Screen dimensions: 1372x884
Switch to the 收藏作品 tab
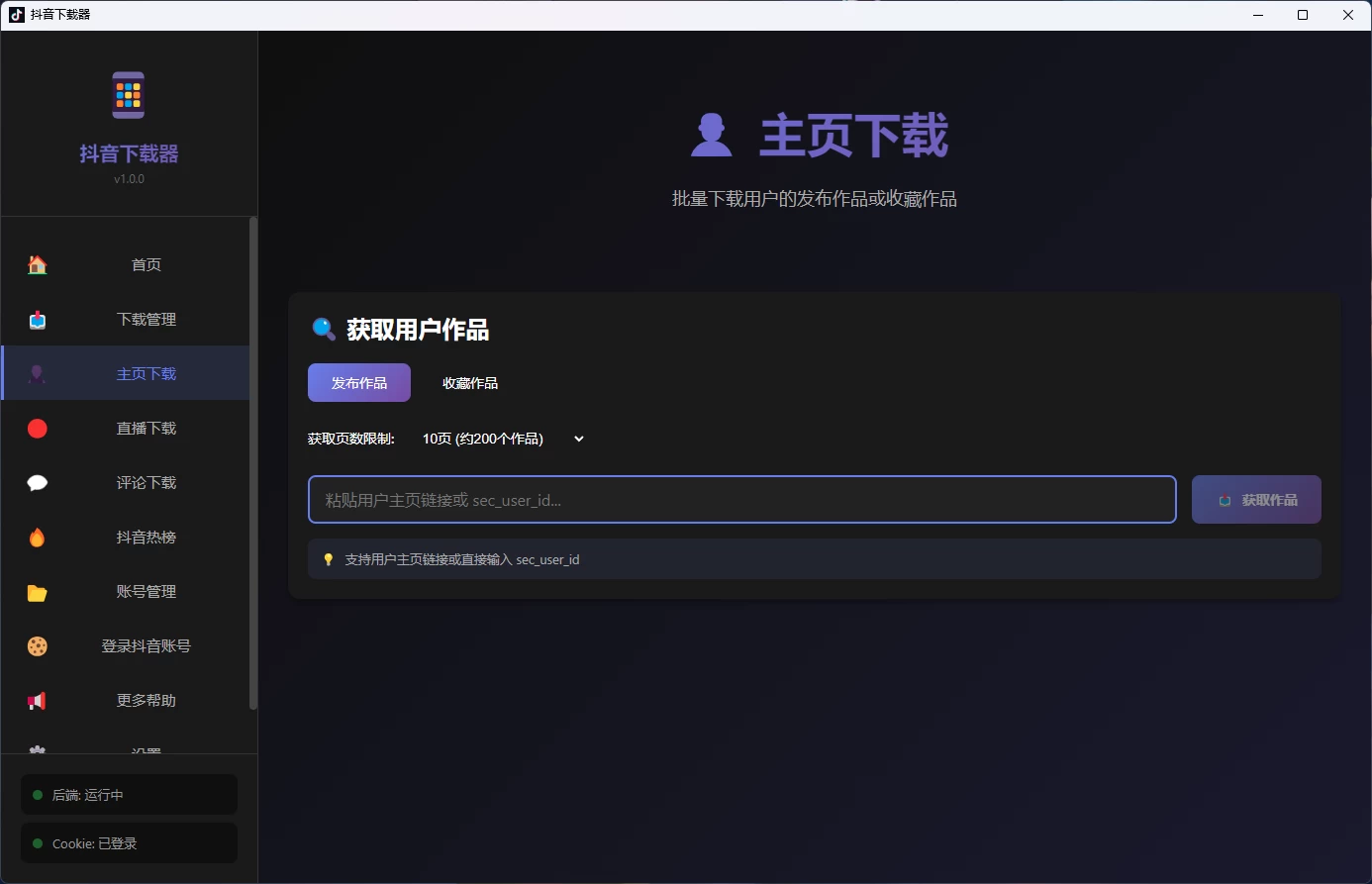pos(470,383)
